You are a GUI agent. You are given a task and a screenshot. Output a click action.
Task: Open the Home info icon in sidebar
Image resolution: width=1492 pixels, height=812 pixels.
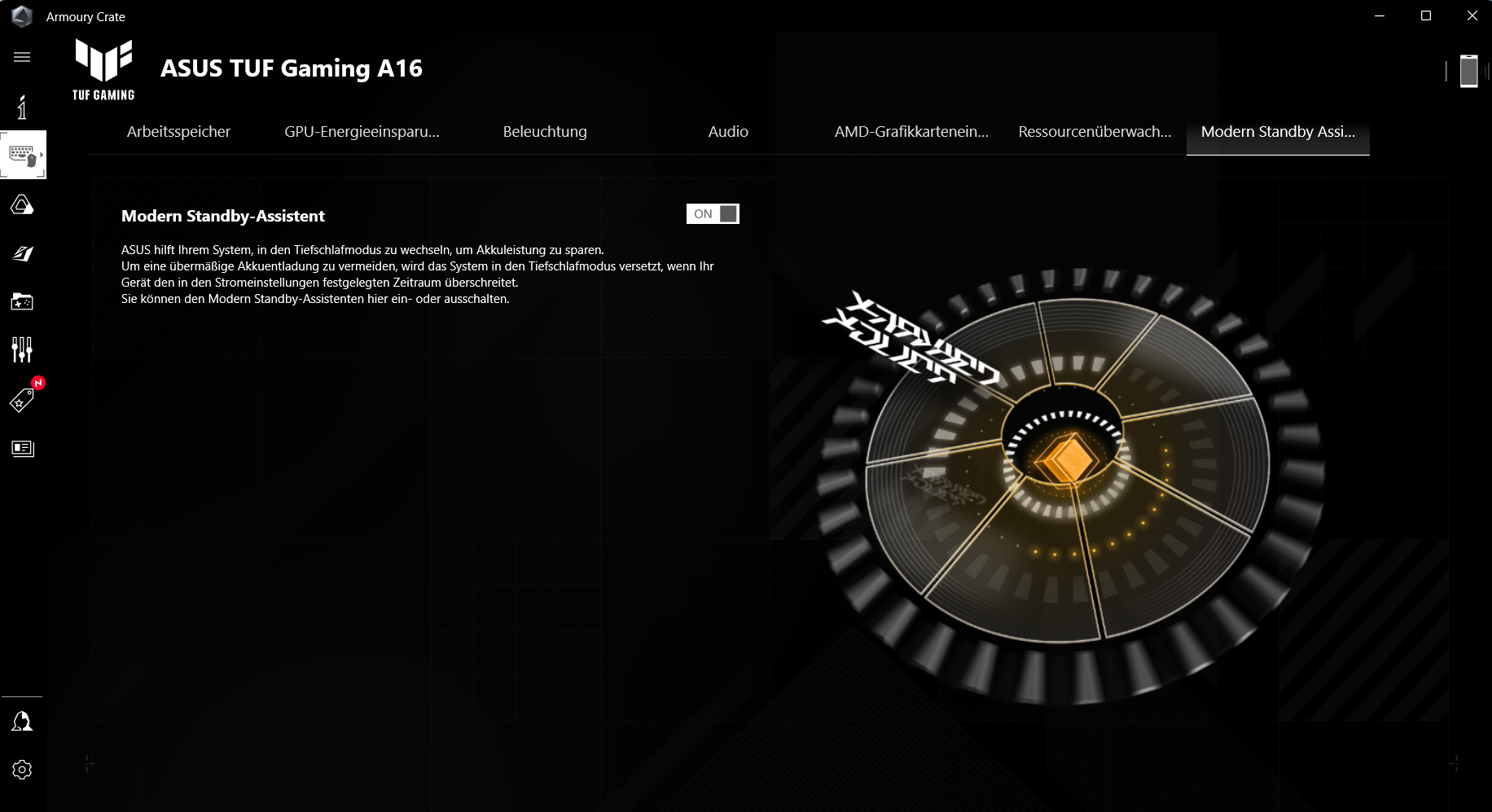(22, 107)
